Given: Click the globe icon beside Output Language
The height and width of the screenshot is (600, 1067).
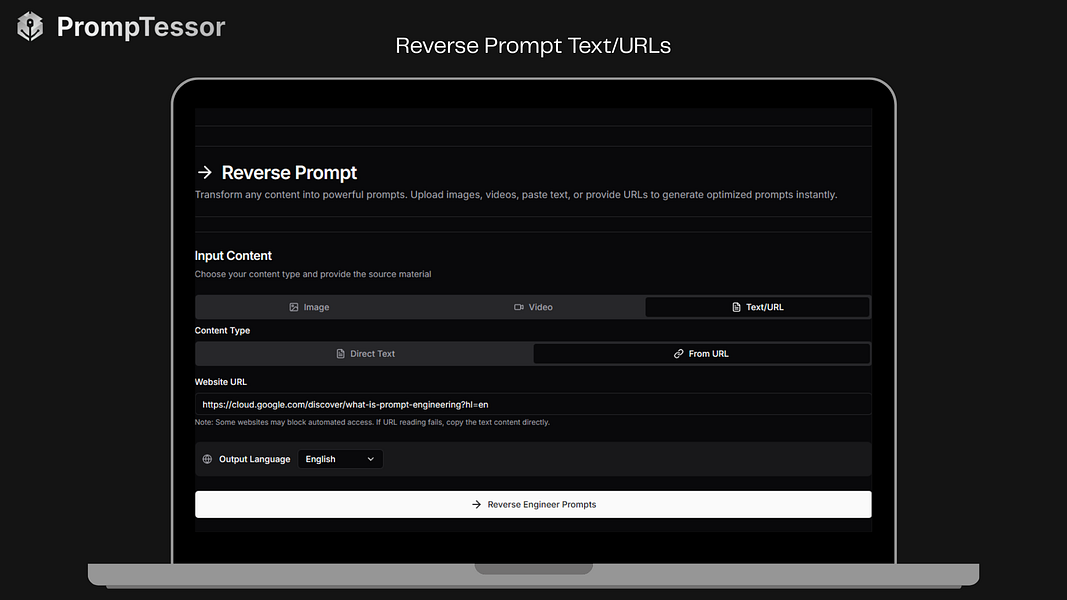Looking at the screenshot, I should pos(207,459).
